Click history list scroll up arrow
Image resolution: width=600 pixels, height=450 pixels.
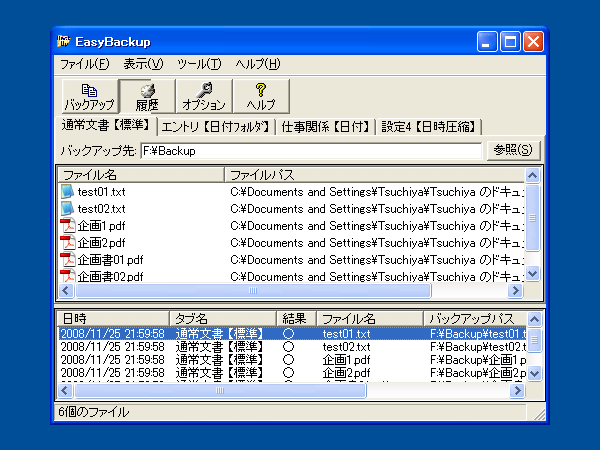coord(534,319)
